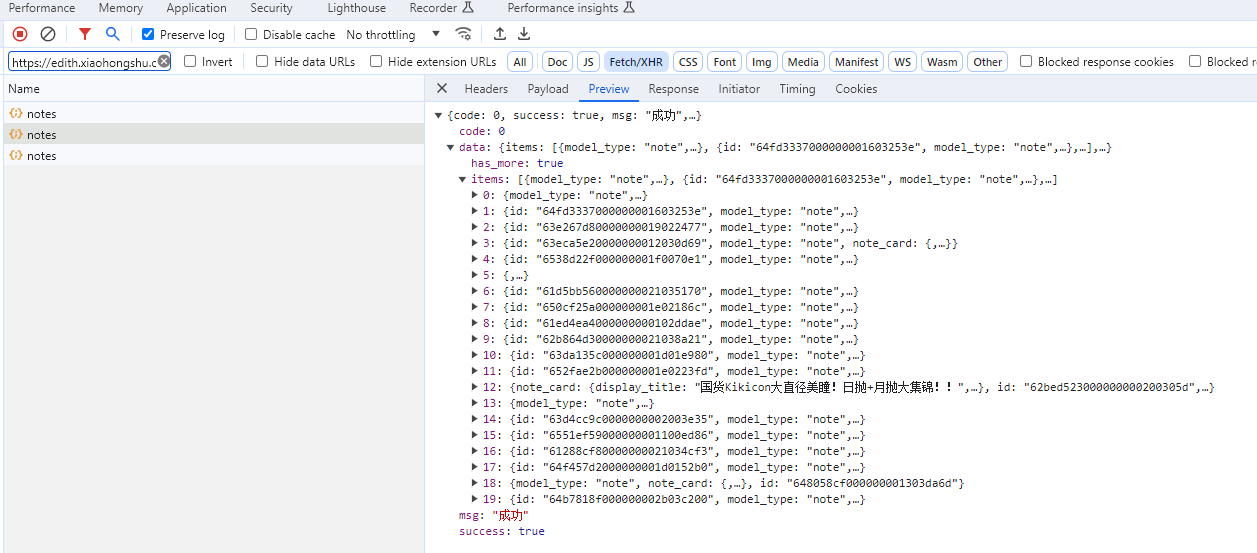Open the Lighthouse panel tab

point(356,8)
